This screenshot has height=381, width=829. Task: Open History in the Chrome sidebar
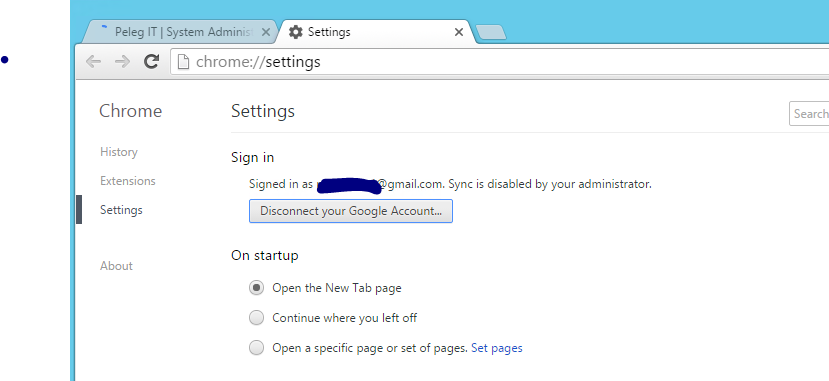pos(119,152)
